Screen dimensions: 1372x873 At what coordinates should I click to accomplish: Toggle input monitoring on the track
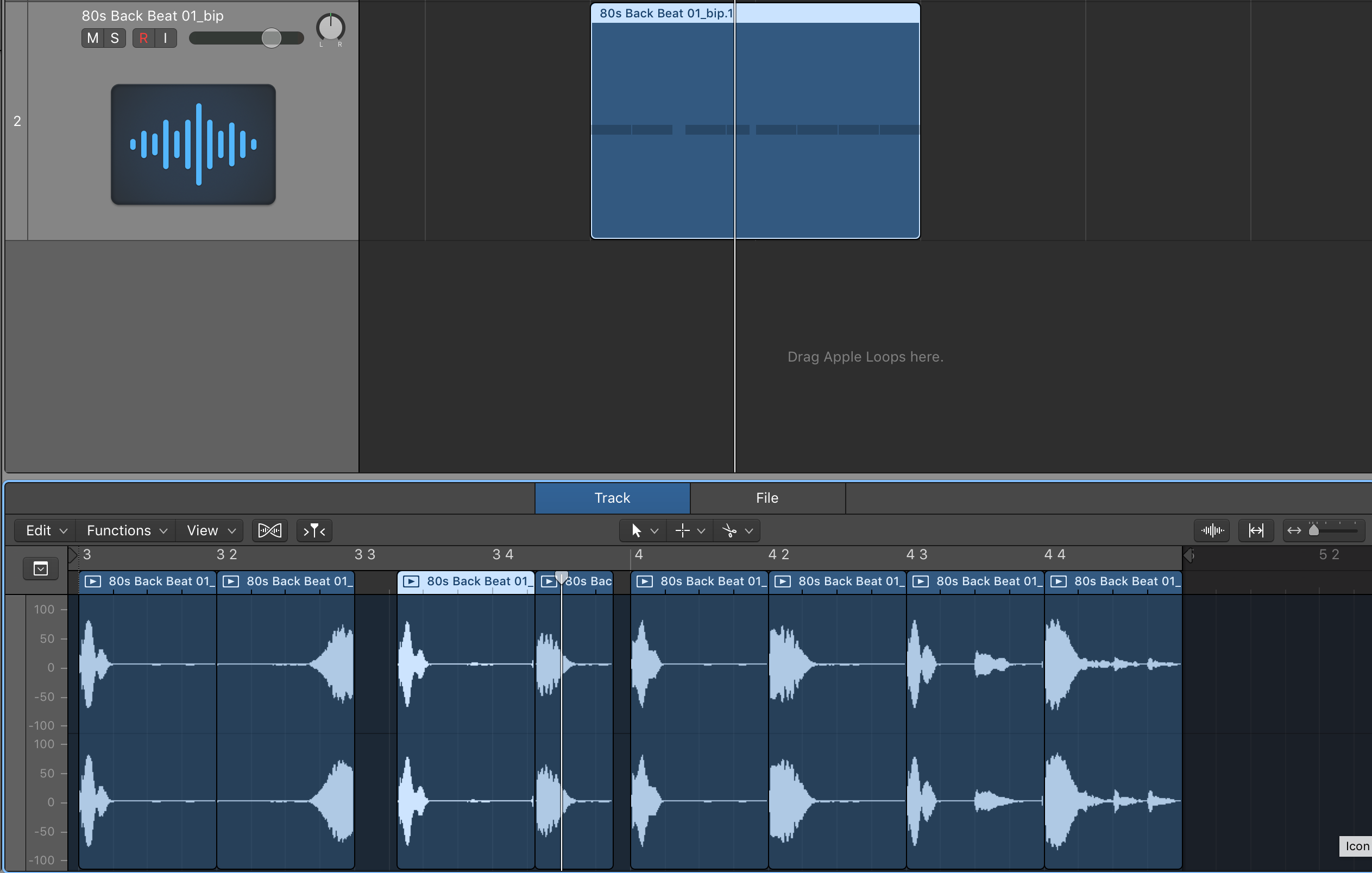tap(165, 38)
